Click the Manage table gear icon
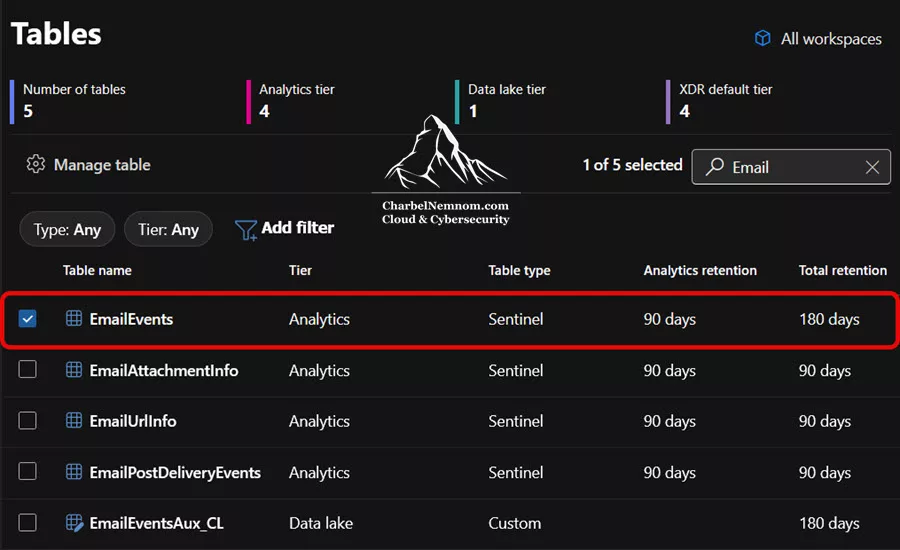This screenshot has width=900, height=550. click(x=36, y=164)
